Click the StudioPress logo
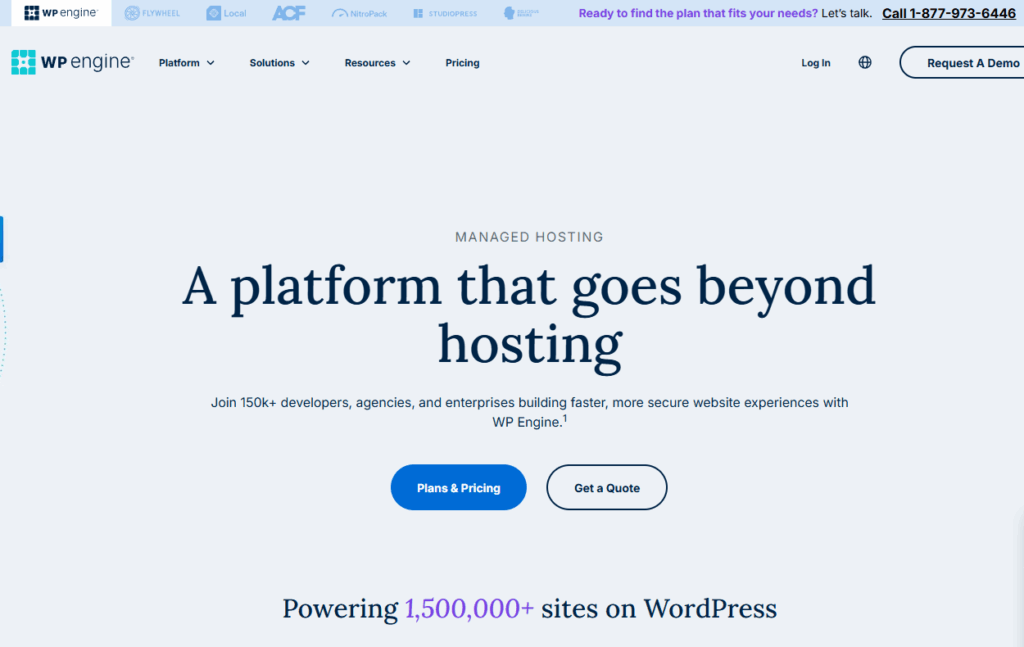 click(444, 13)
